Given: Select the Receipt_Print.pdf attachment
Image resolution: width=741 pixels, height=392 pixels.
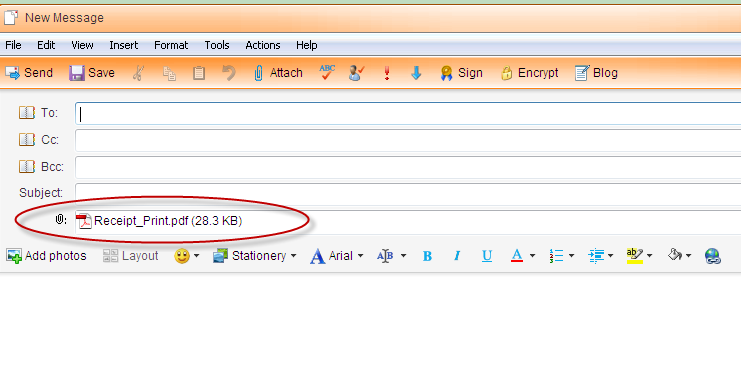Looking at the screenshot, I should click(x=159, y=221).
